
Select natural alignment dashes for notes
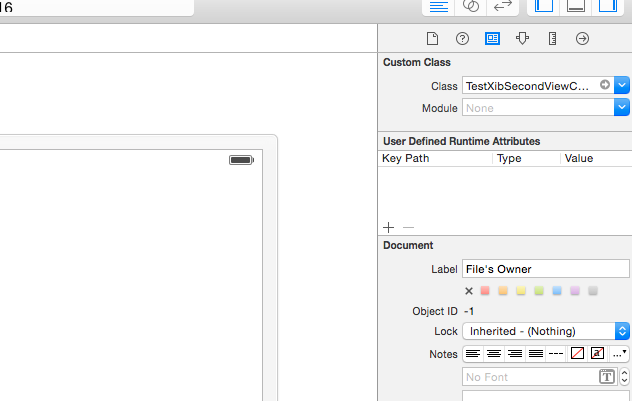click(556, 354)
